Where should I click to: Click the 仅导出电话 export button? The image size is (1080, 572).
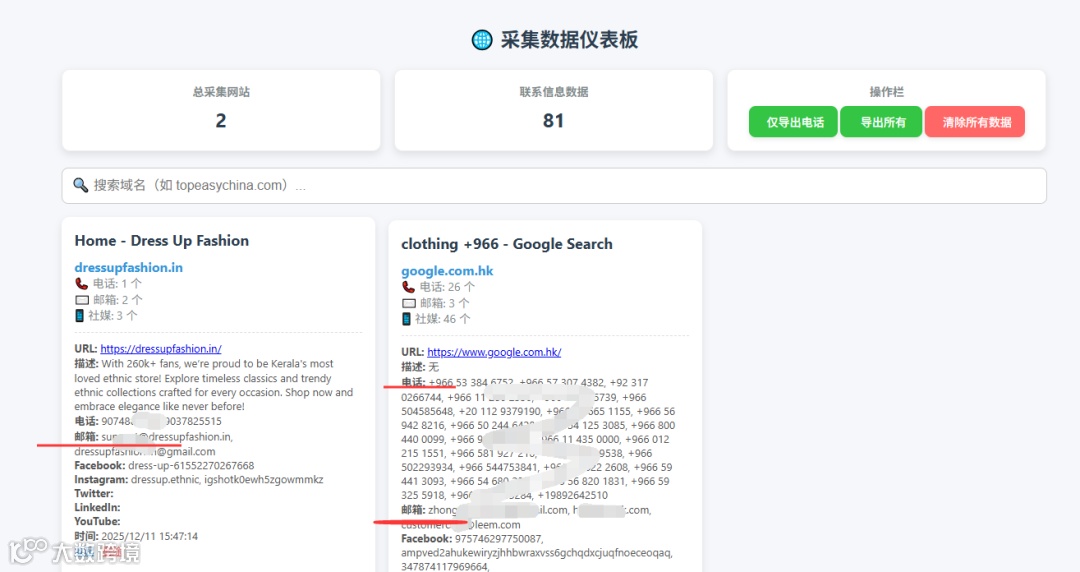[793, 122]
